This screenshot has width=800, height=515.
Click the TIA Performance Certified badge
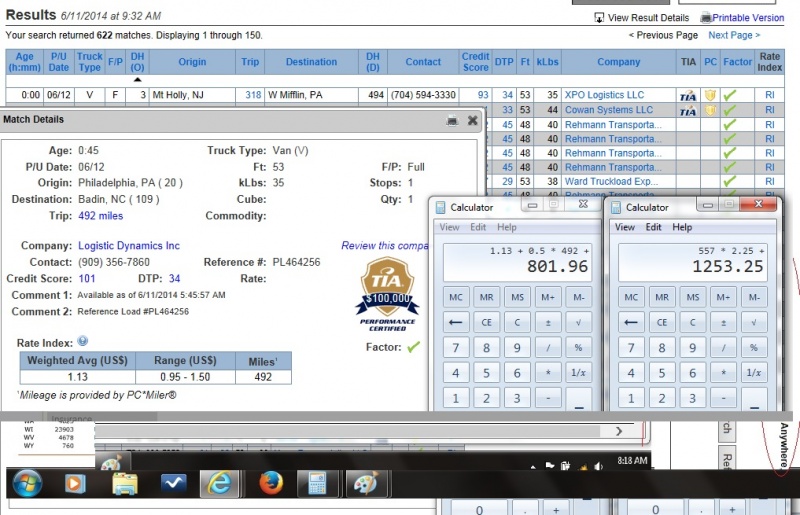(388, 294)
